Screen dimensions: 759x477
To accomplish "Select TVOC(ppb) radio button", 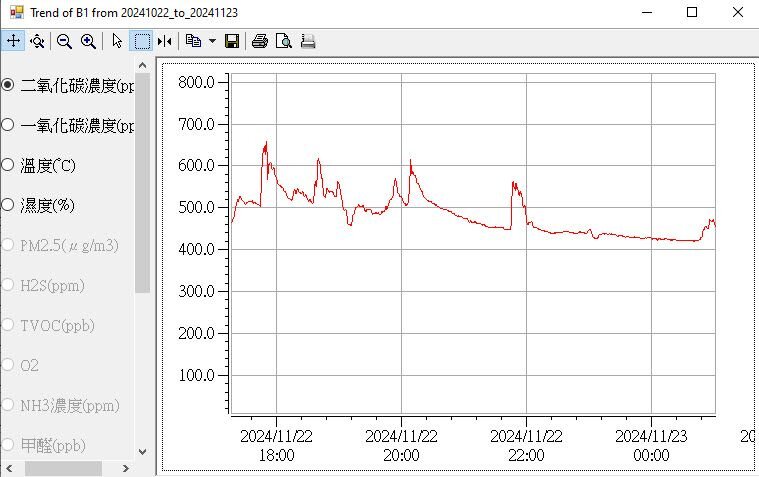I will tap(8, 325).
